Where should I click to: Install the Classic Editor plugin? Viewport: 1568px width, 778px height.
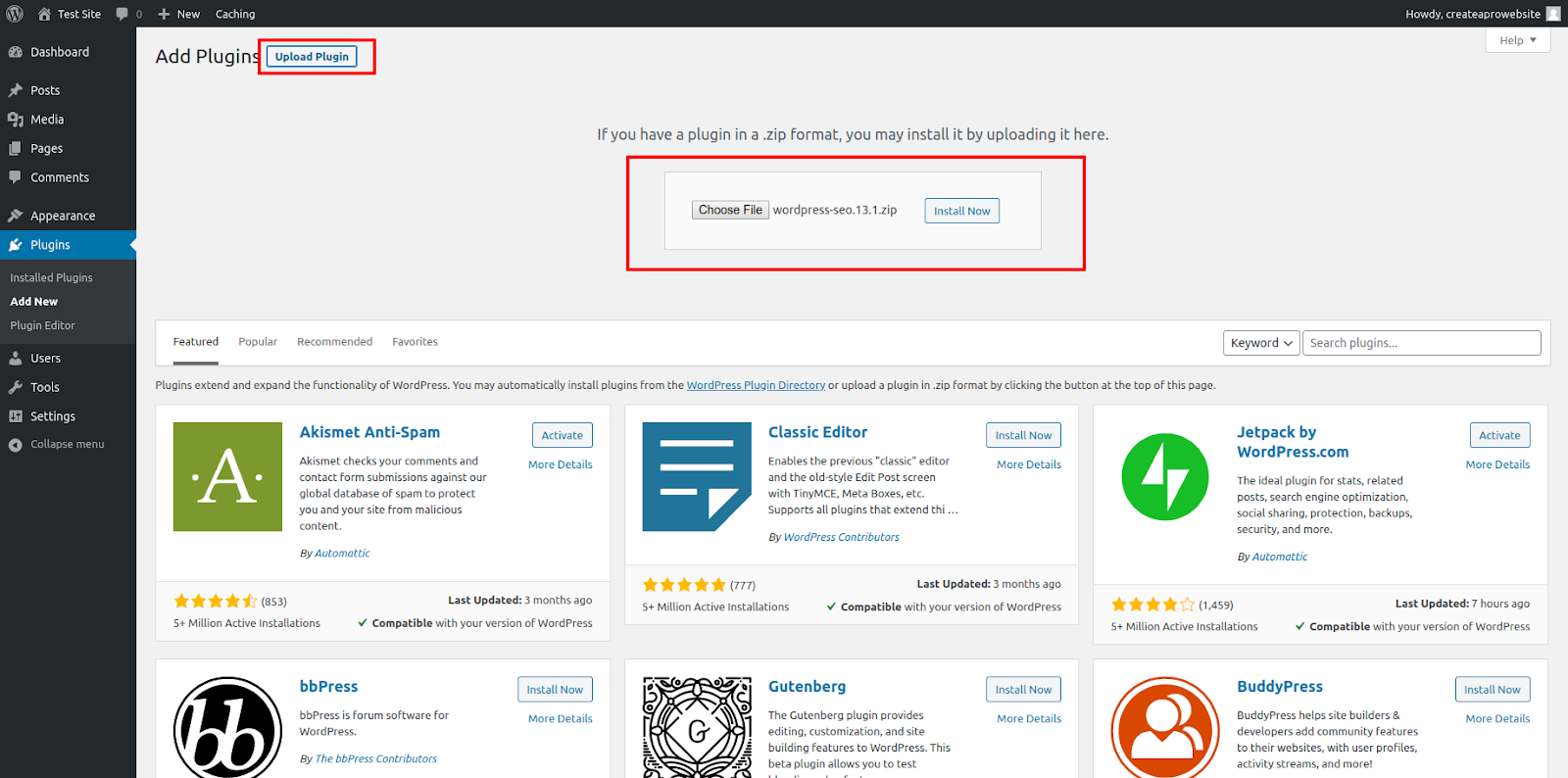coord(1023,435)
